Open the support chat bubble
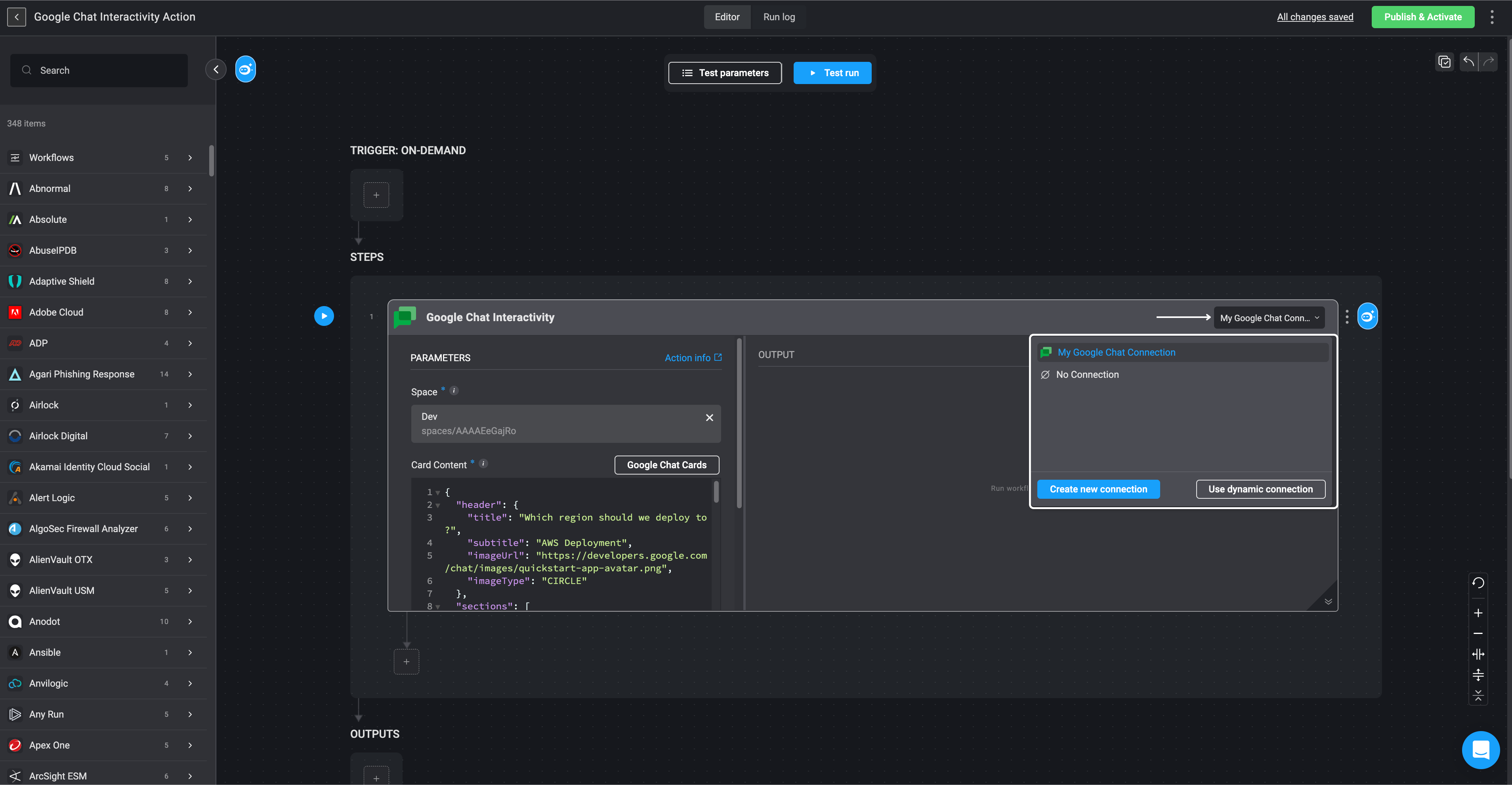 click(x=1480, y=750)
